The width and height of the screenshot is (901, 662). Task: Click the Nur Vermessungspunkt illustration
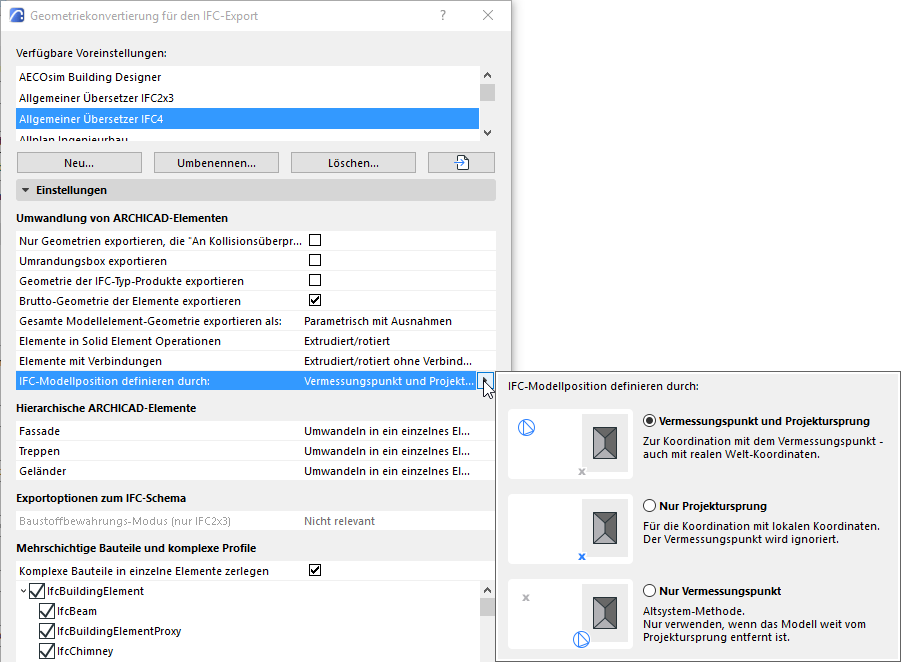570,614
